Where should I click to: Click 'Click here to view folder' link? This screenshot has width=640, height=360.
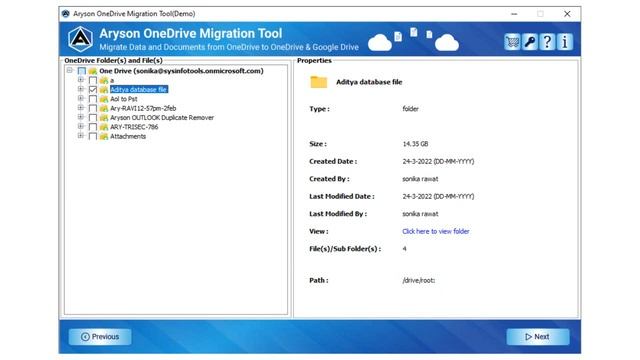436,231
